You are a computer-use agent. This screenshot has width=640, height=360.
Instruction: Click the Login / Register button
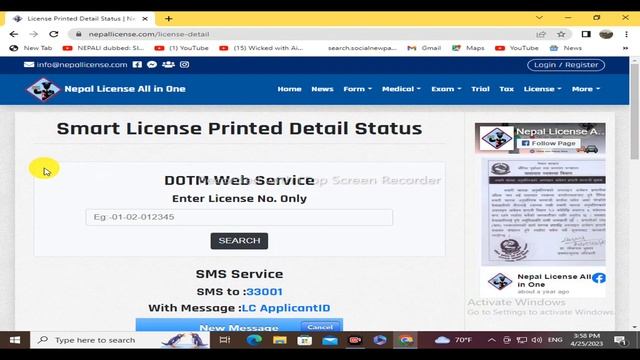(566, 65)
